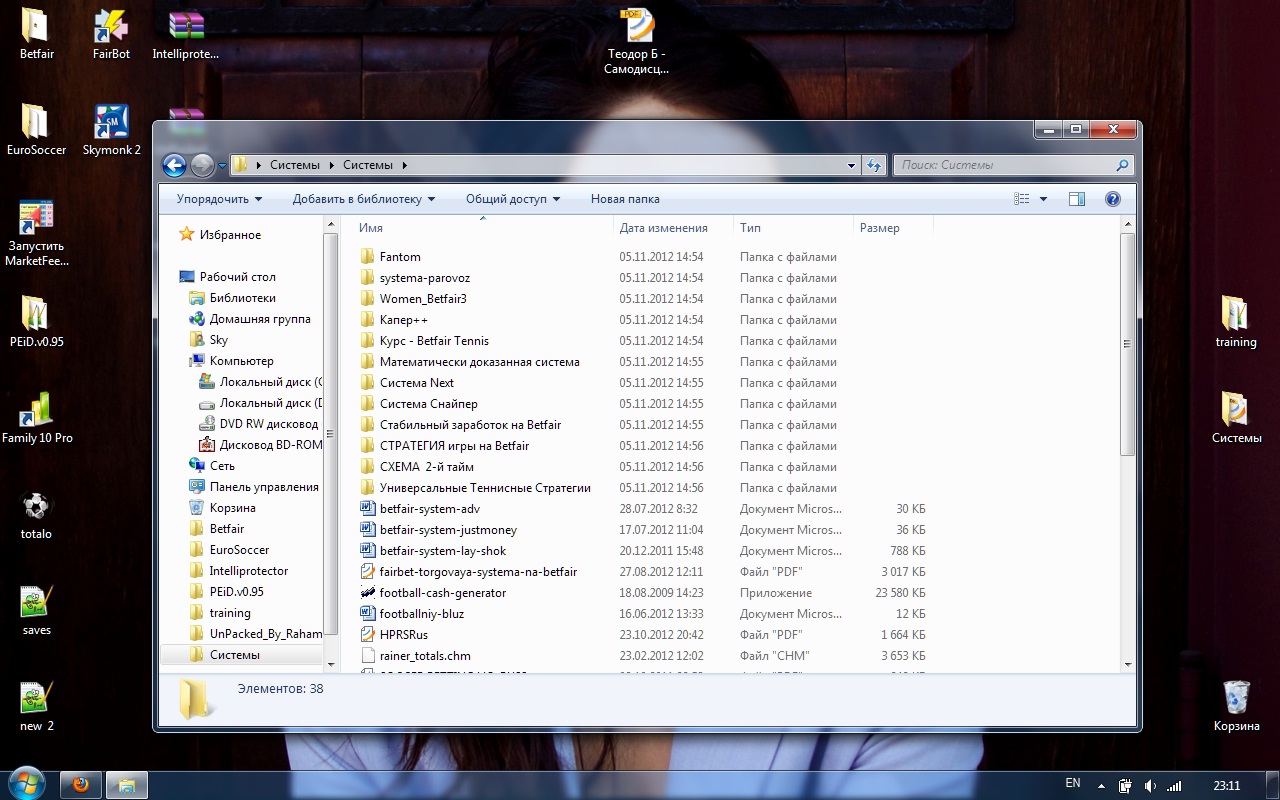
Task: Open the Системы desktop folder icon
Action: [1236, 417]
